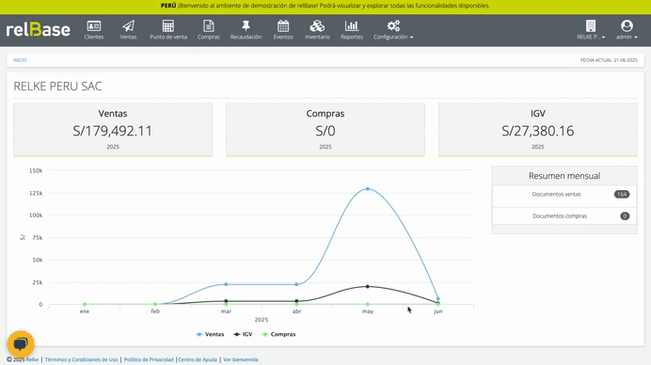Viewport: 651px width, 365px height.
Task: Click the 150k axis label
Action: point(36,171)
